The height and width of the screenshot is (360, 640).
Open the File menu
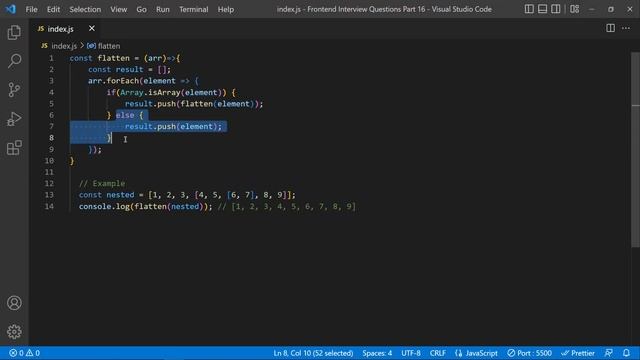tap(31, 9)
